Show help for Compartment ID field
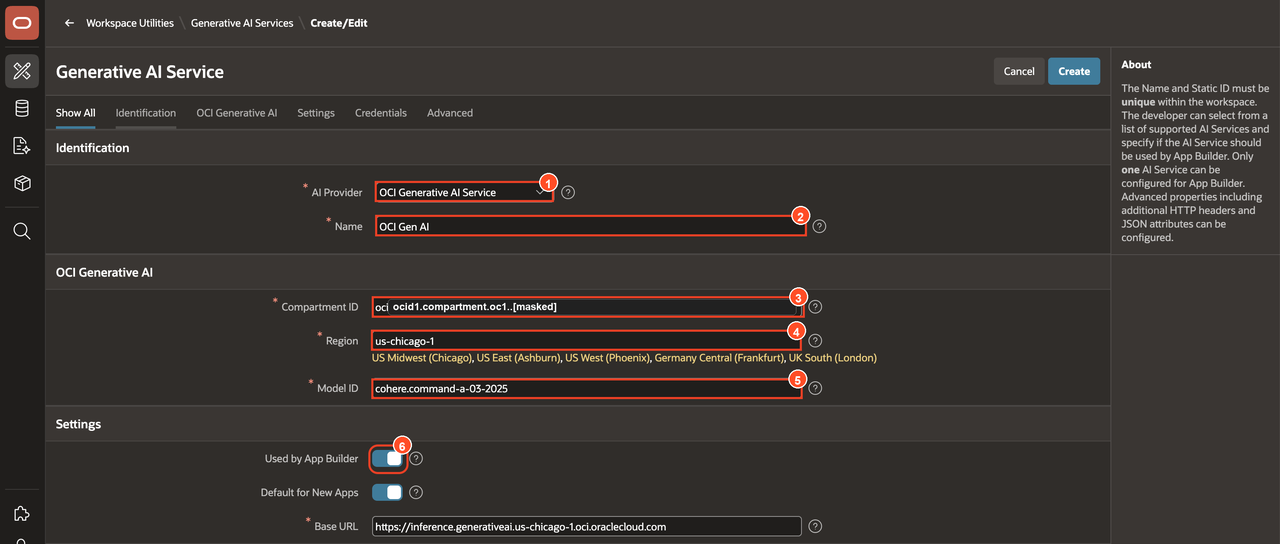This screenshot has height=544, width=1280. (x=815, y=307)
